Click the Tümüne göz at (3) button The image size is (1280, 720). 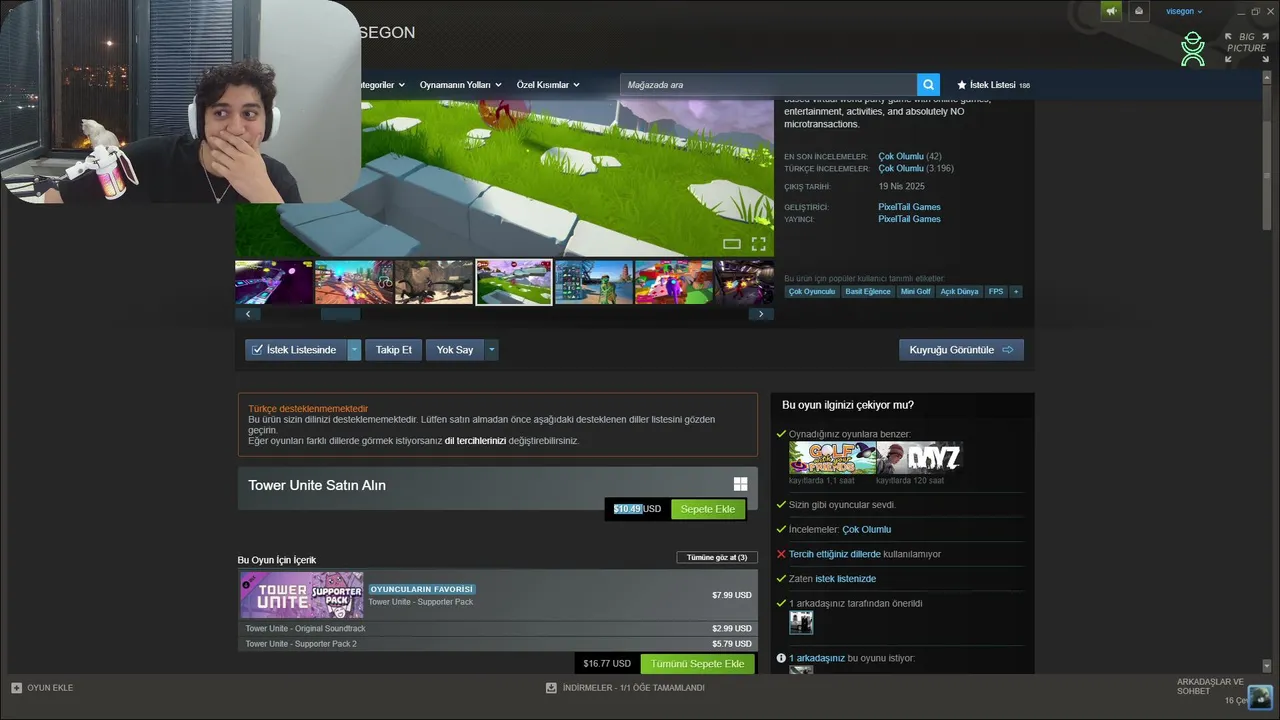pyautogui.click(x=717, y=557)
